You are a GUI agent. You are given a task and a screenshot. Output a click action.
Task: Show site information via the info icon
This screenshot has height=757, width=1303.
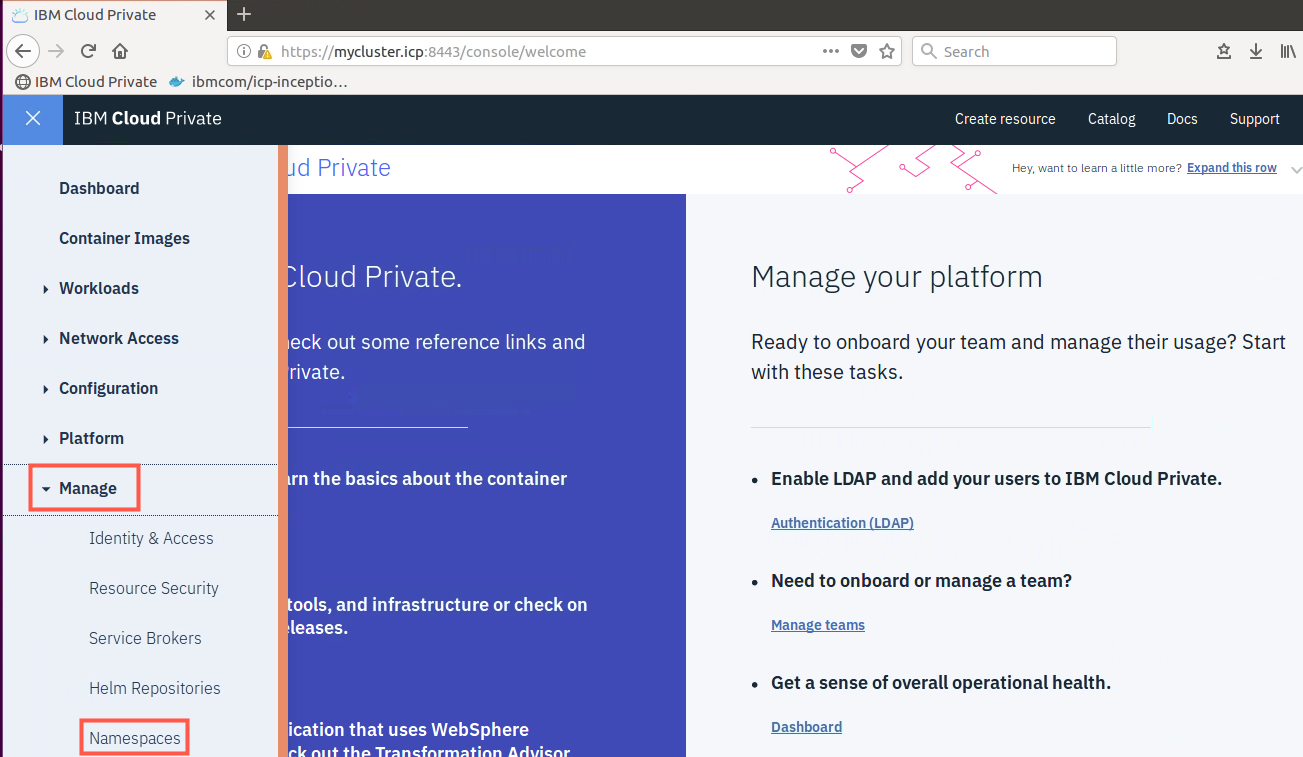coord(244,51)
